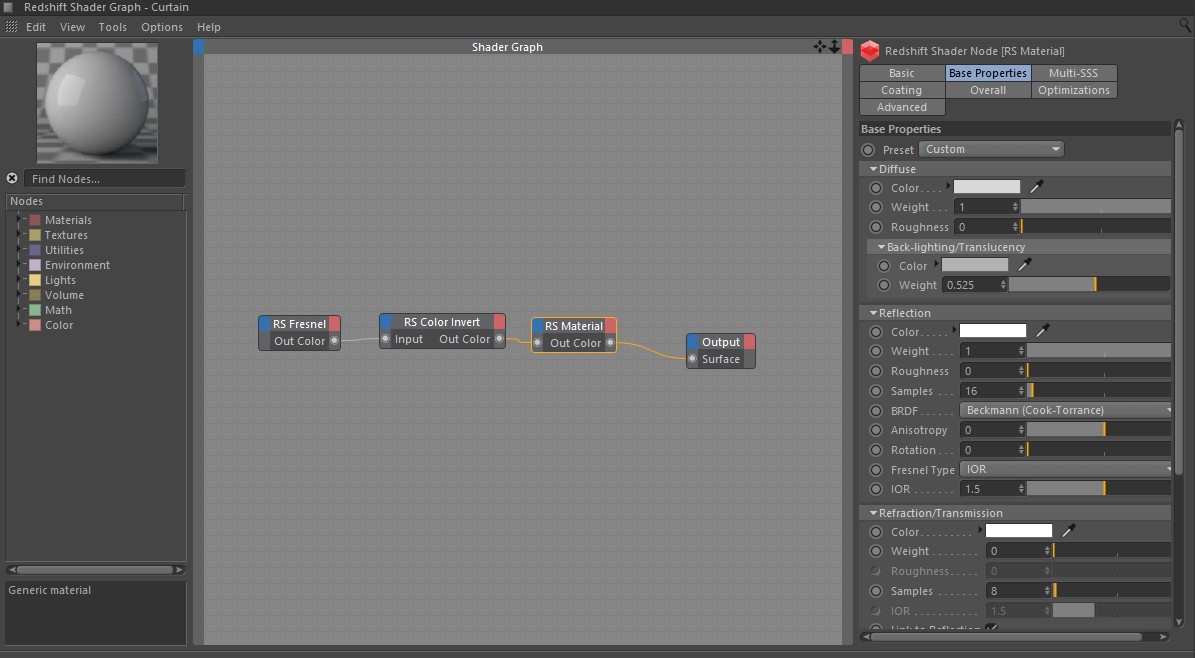Toggle the Back-lighting Weight animation circle
The width and height of the screenshot is (1195, 658).
pos(883,284)
